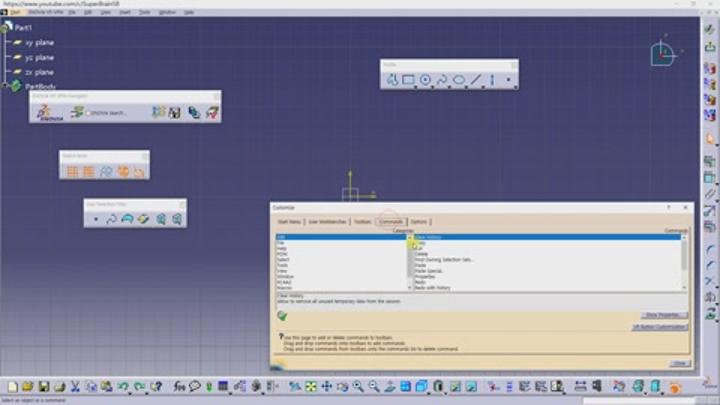Open the Ellipse sub-toolbar dropdown arrow
Image resolution: width=720 pixels, height=405 pixels.
(x=466, y=86)
